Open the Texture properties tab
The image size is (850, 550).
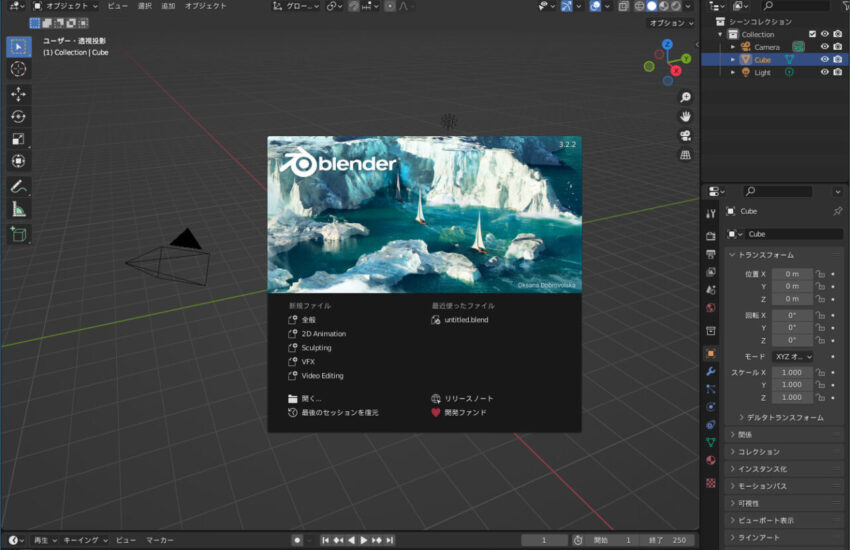pyautogui.click(x=711, y=483)
